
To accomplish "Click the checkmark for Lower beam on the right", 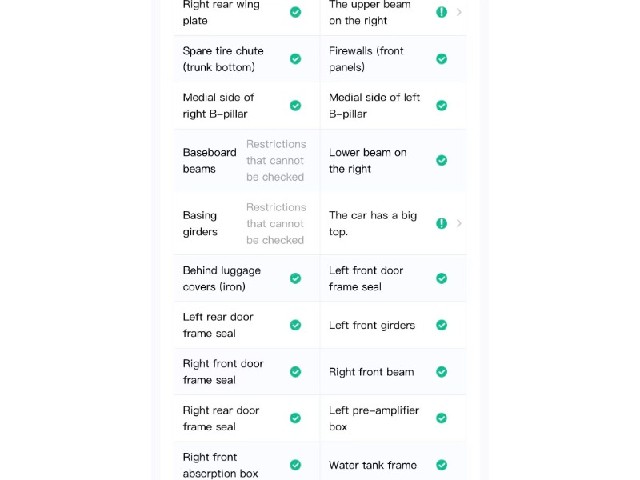I will tap(442, 160).
